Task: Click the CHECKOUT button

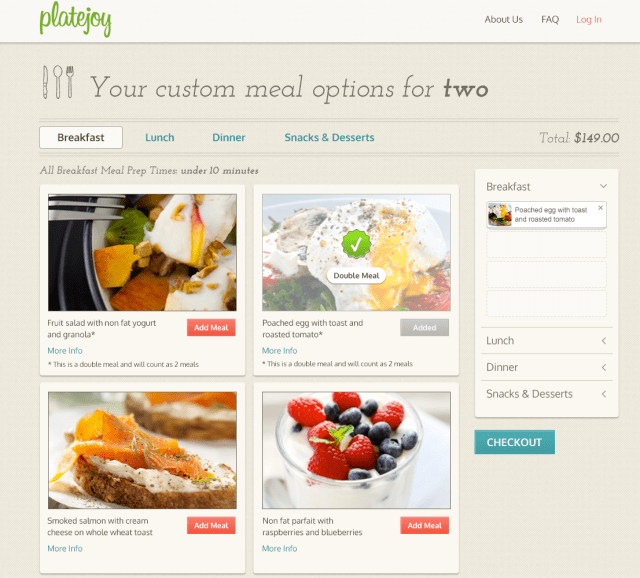Action: [x=514, y=442]
